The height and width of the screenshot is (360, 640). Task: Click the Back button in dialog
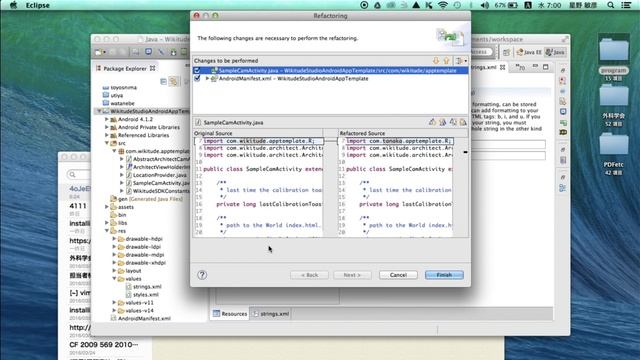309,275
